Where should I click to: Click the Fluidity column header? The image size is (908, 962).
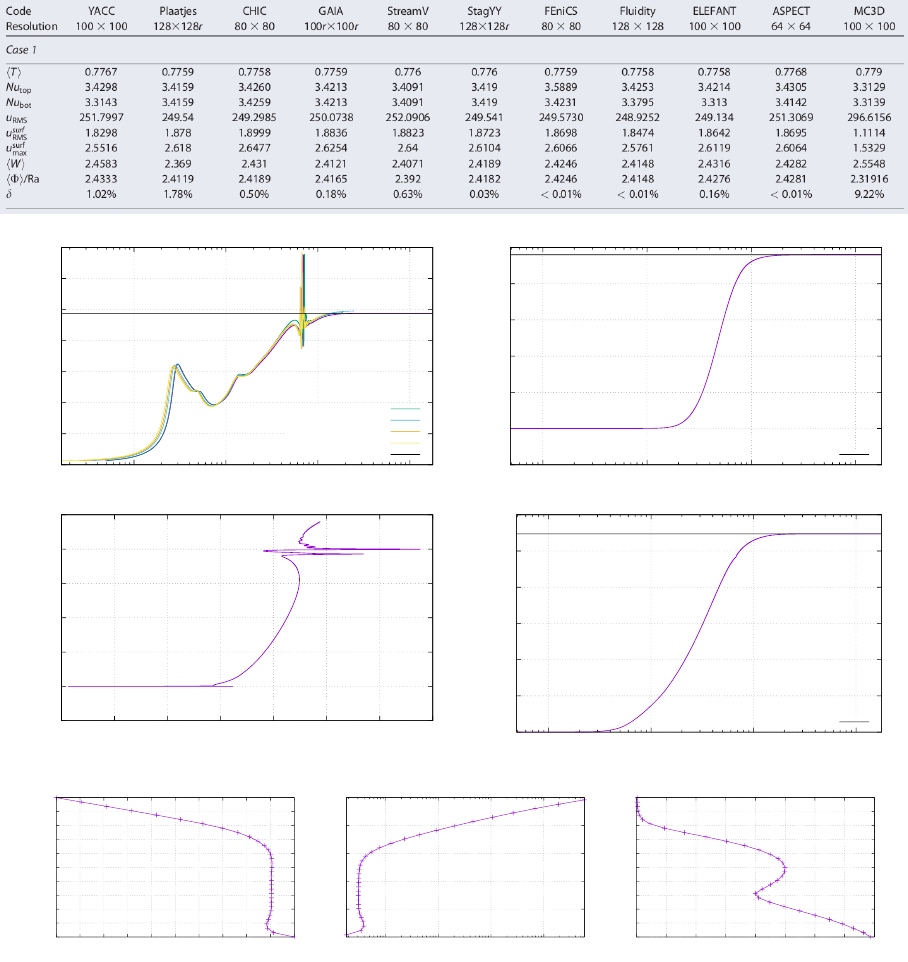click(x=637, y=11)
